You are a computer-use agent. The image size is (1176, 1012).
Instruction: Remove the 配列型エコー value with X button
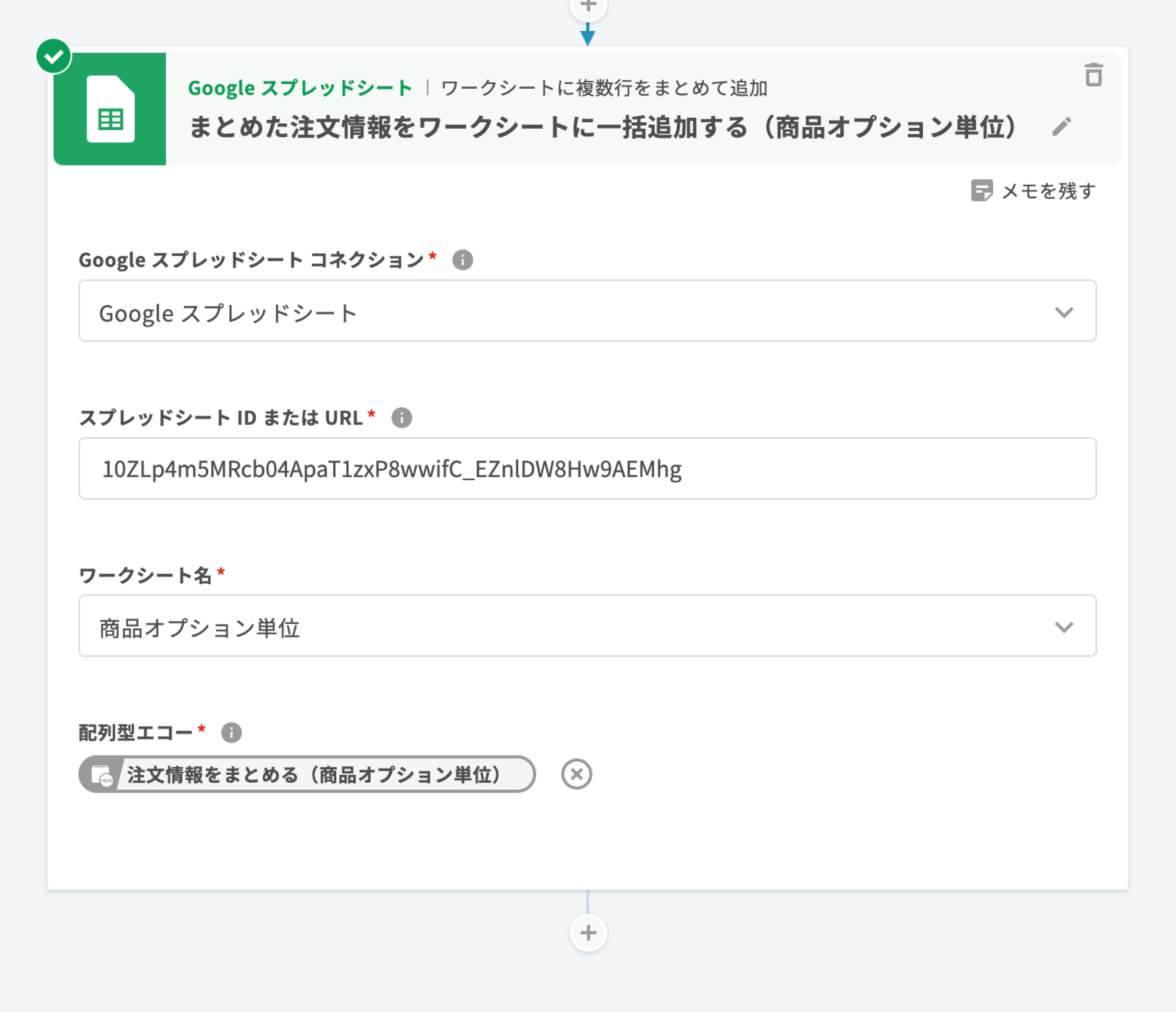[576, 774]
